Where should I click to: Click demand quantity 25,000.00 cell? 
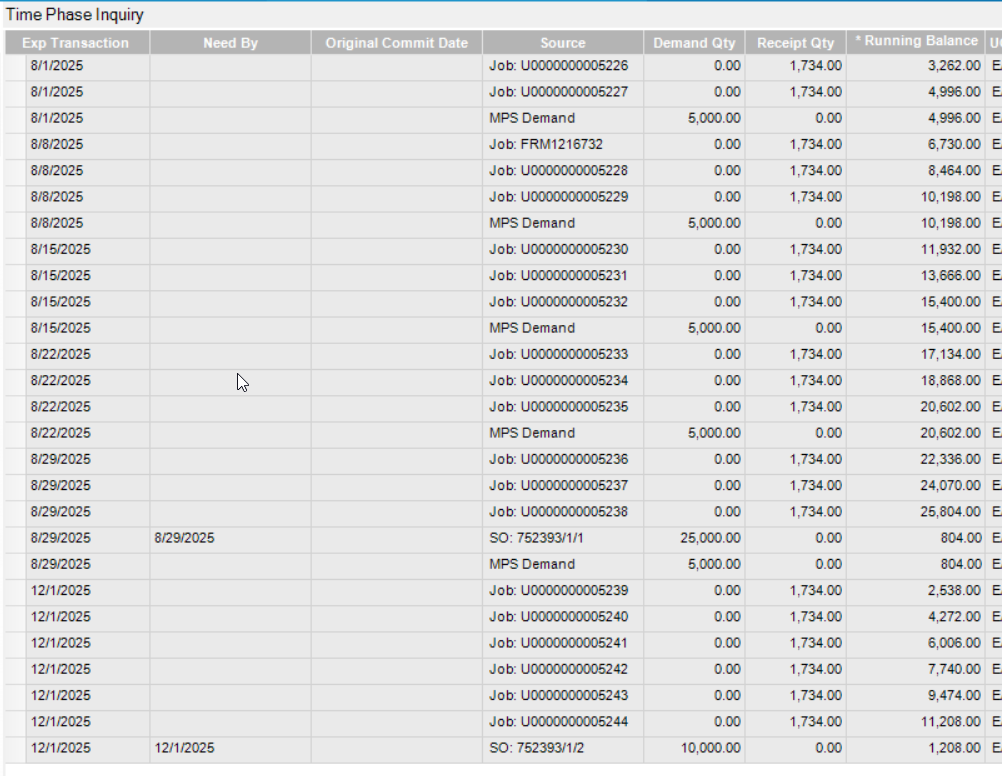(x=694, y=538)
